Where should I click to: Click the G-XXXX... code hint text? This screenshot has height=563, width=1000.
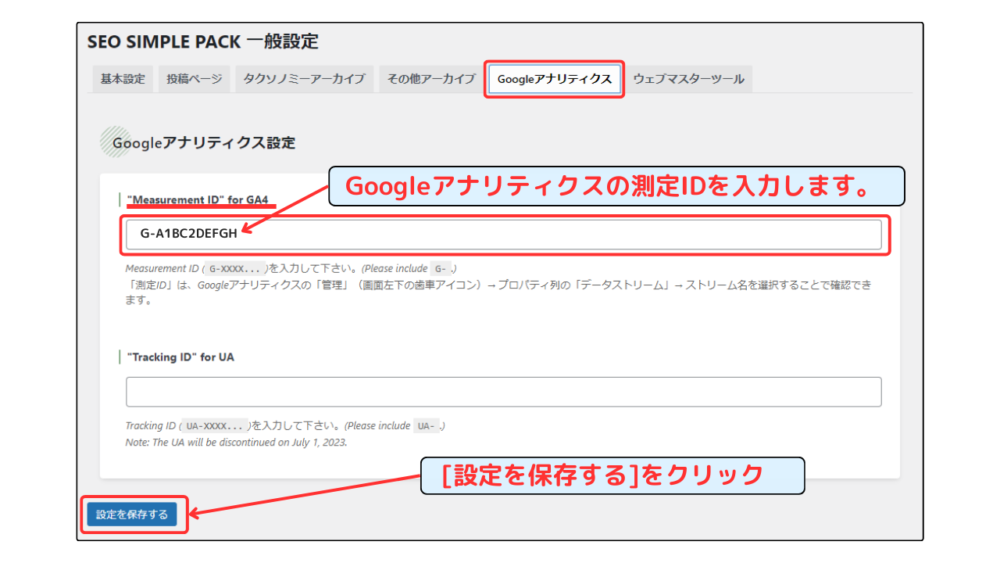click(x=235, y=268)
